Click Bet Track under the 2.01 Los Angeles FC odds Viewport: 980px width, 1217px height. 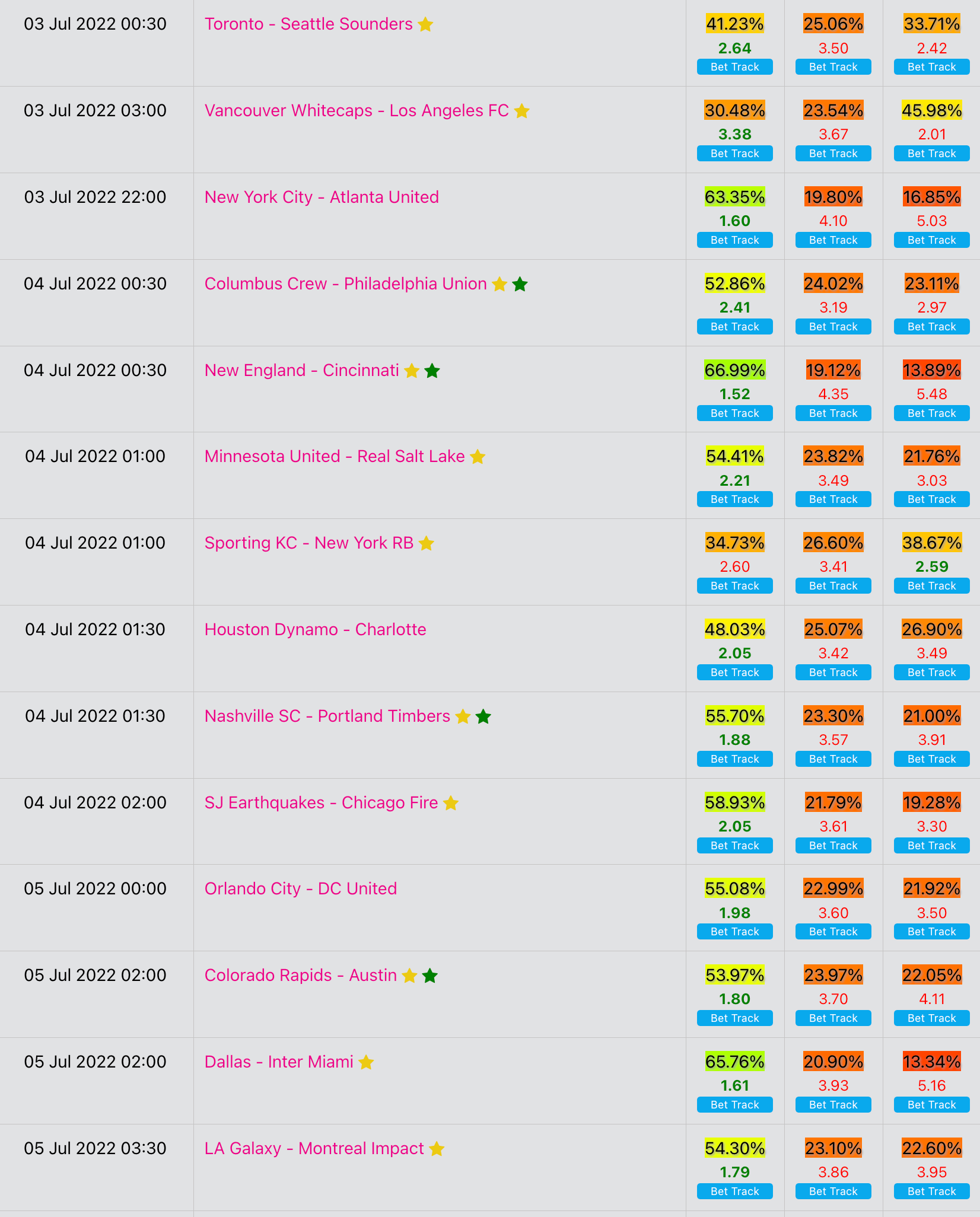point(931,154)
